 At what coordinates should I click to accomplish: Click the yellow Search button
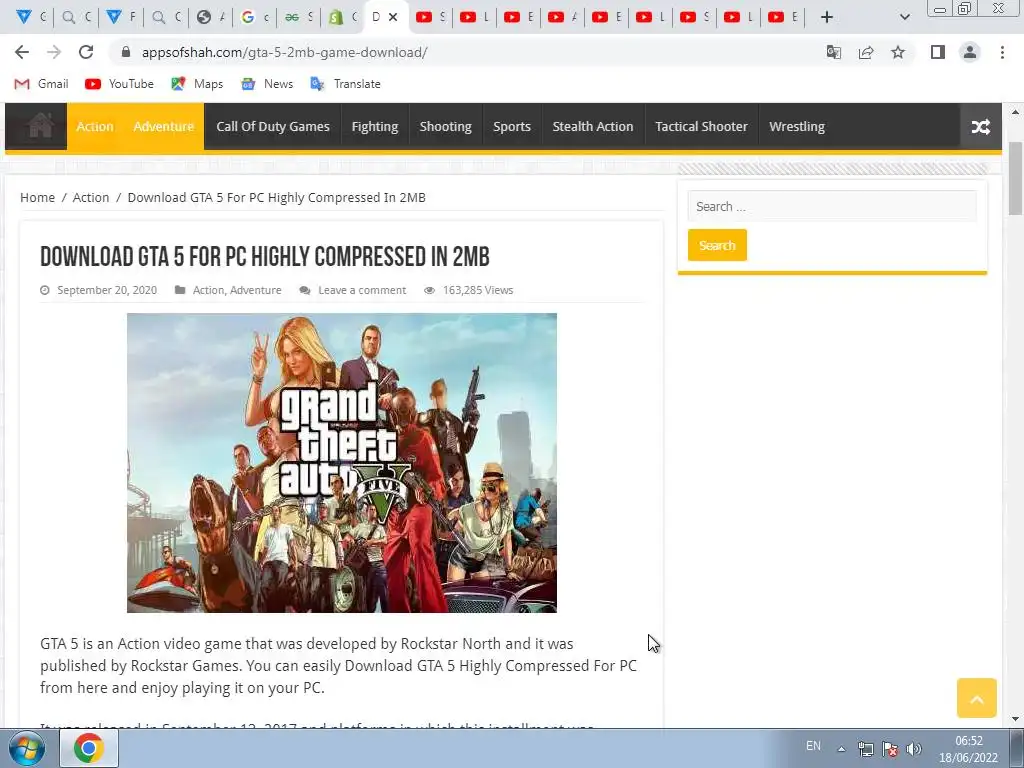tap(717, 245)
